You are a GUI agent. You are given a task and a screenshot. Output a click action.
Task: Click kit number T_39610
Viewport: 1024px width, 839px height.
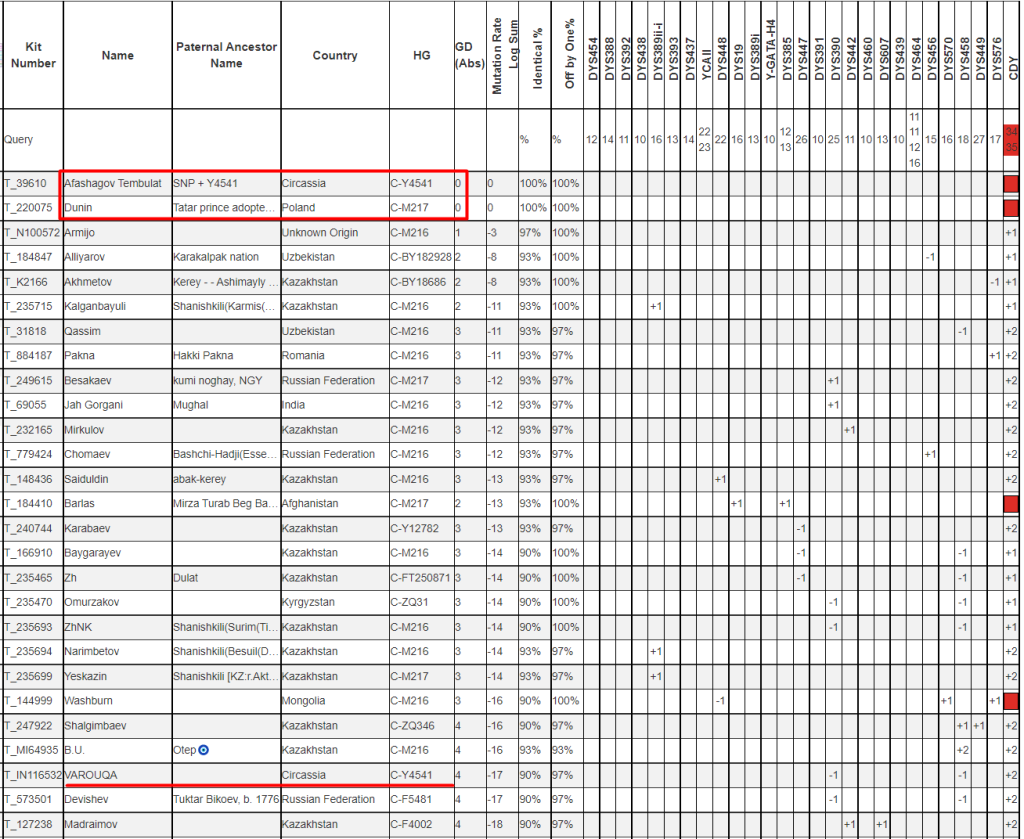pyautogui.click(x=25, y=184)
